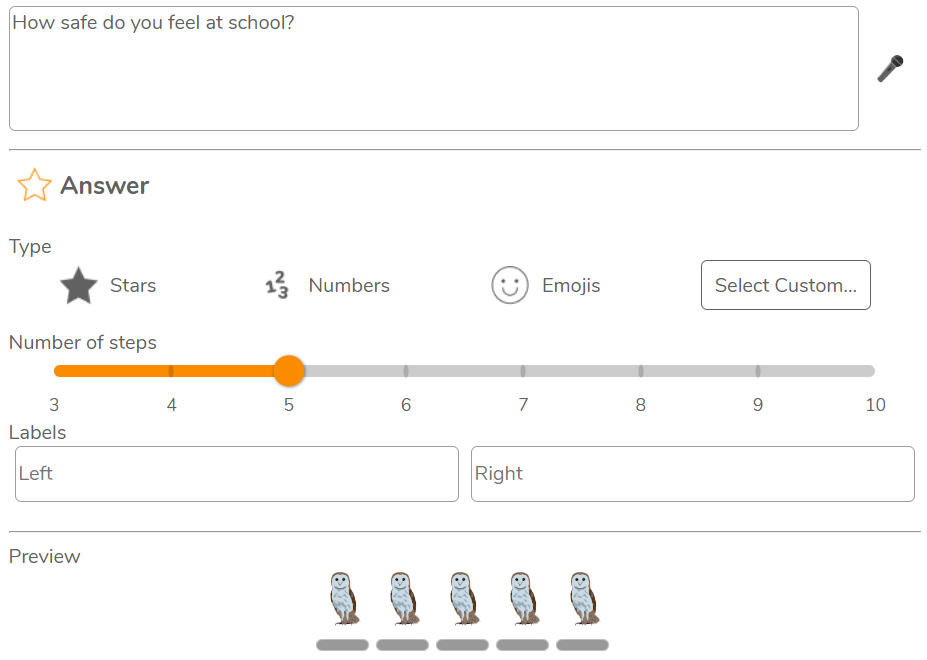Click the question text box
Viewport: 927px width, 660px height.
tap(433, 69)
